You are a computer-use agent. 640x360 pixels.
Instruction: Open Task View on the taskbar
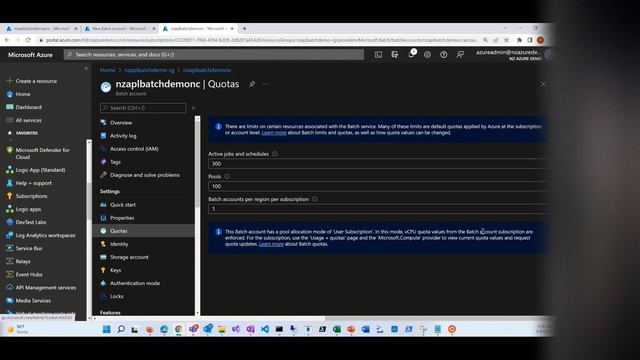tap(135, 329)
